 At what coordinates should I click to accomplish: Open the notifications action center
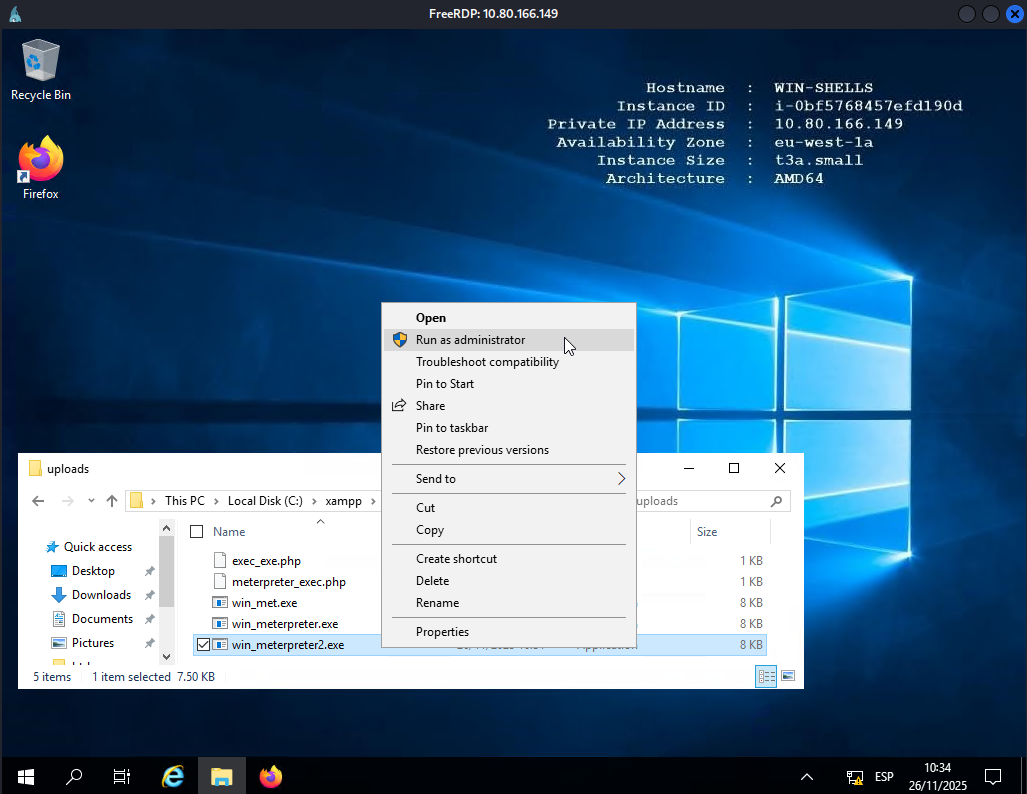pos(993,777)
